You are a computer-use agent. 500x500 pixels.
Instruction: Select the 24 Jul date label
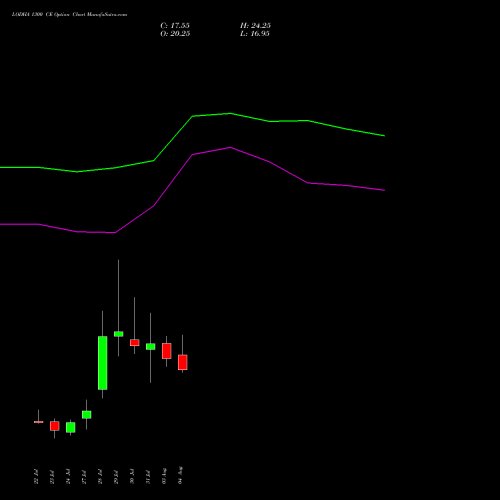68,477
